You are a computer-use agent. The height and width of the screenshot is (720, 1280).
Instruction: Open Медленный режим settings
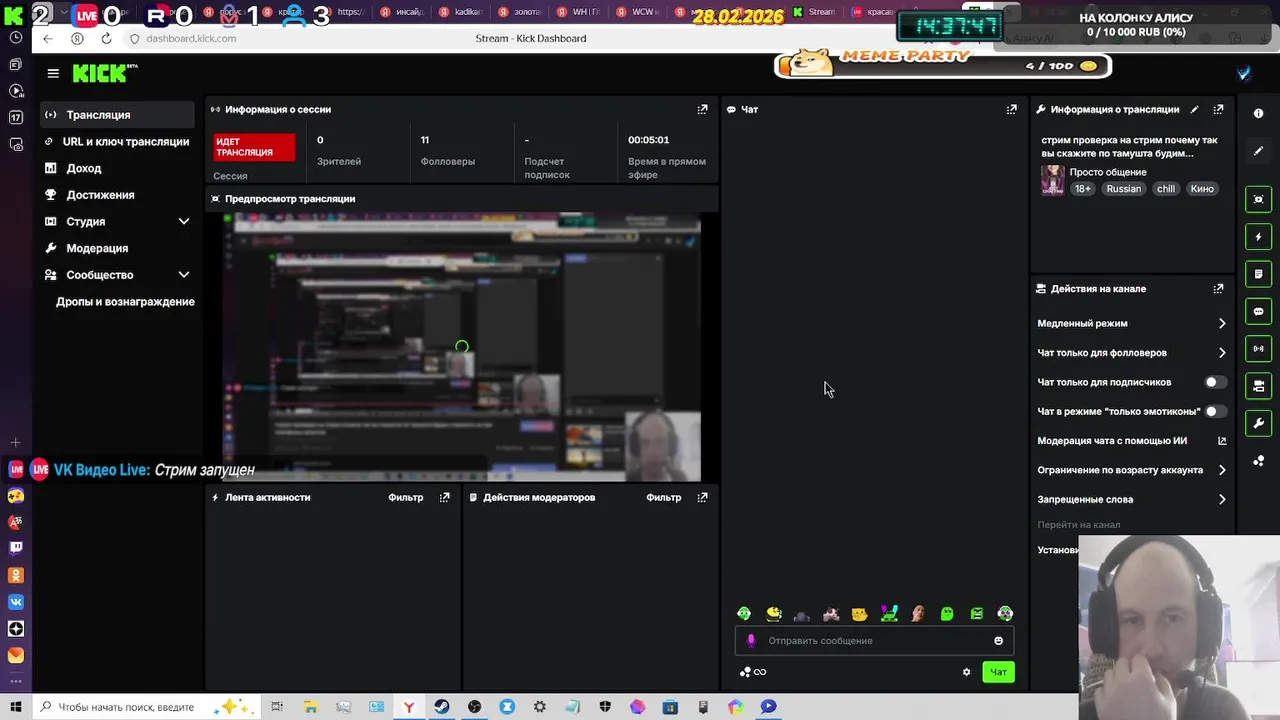1132,323
